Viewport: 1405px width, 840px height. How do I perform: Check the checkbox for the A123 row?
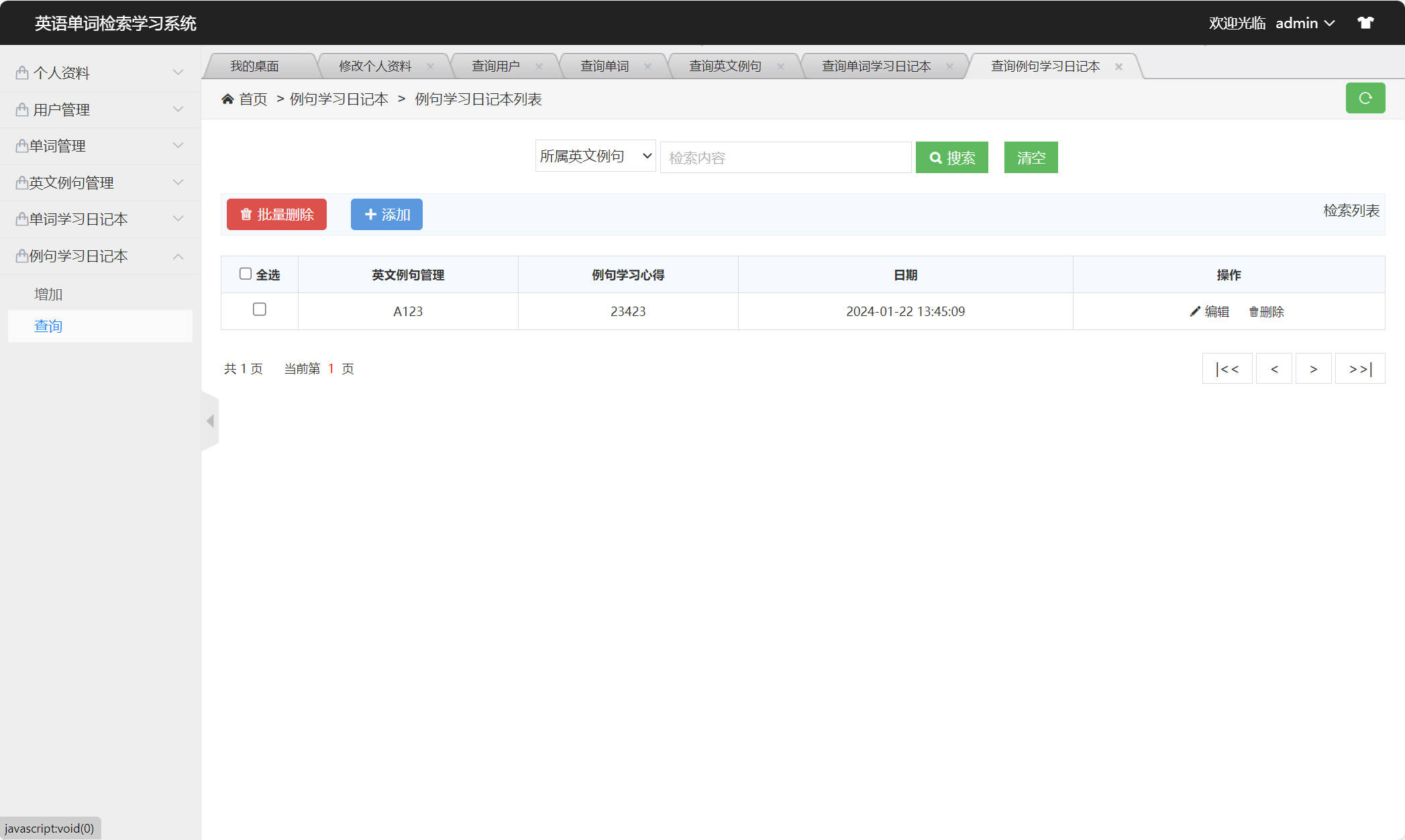(260, 310)
